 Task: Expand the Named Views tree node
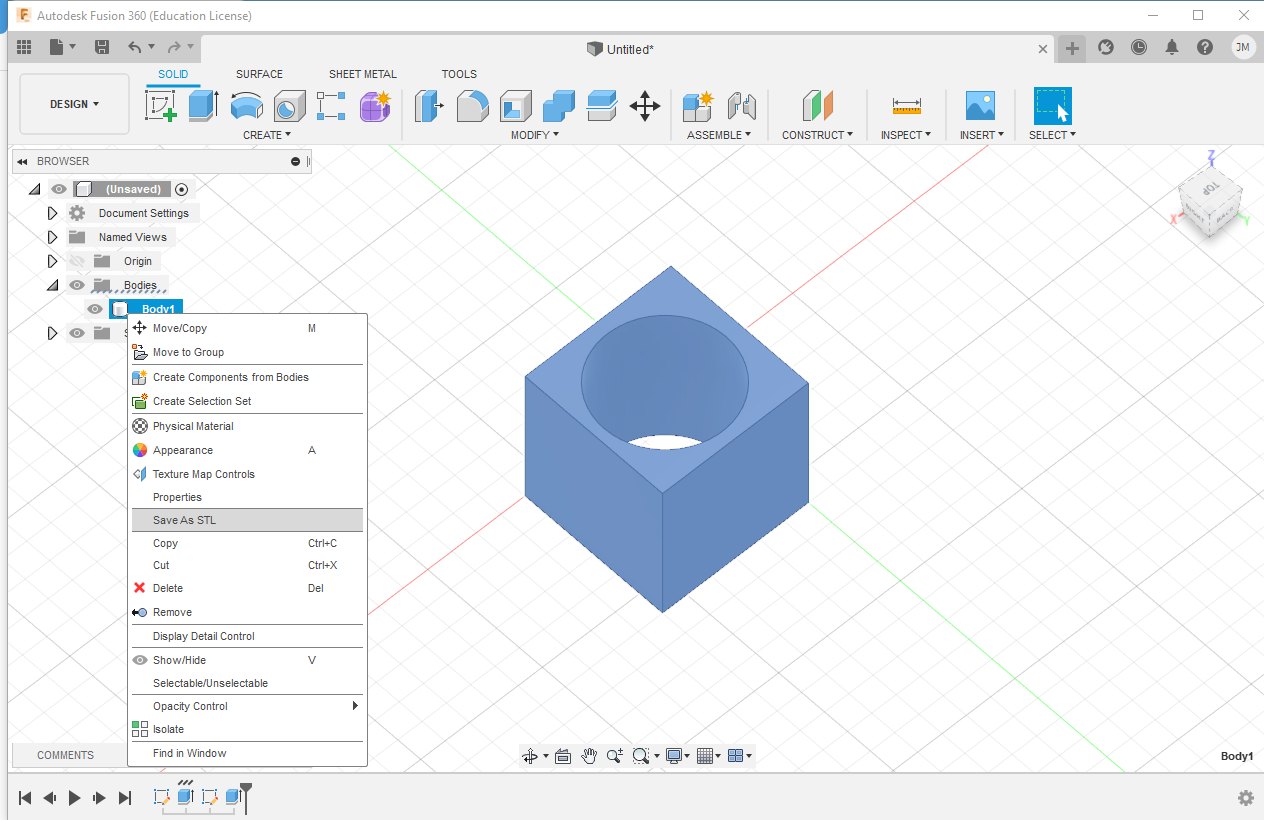[53, 237]
